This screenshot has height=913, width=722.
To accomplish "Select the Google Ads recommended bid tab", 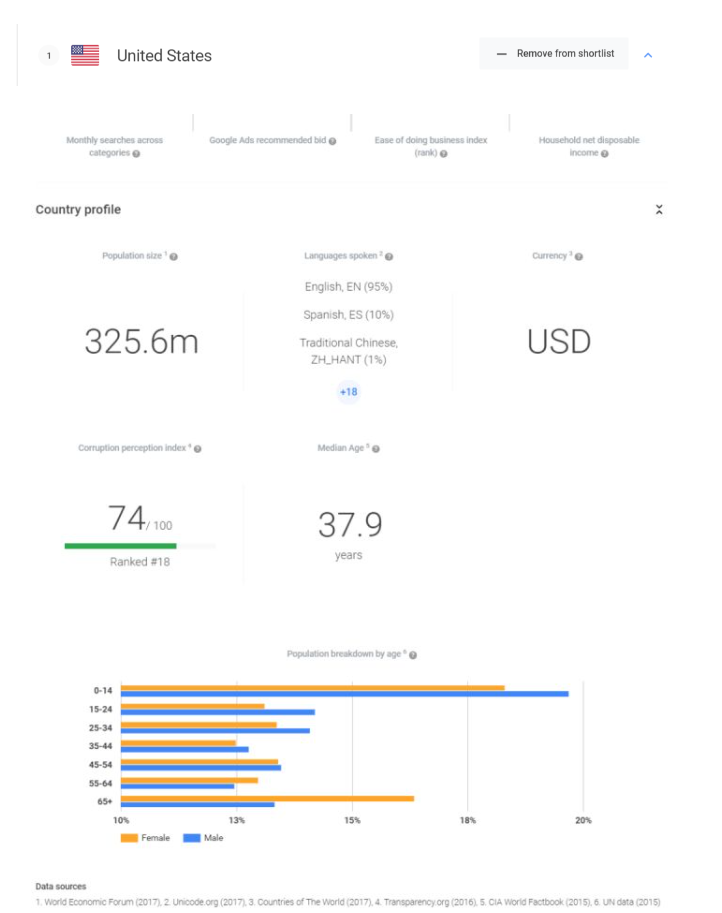I will [x=272, y=140].
